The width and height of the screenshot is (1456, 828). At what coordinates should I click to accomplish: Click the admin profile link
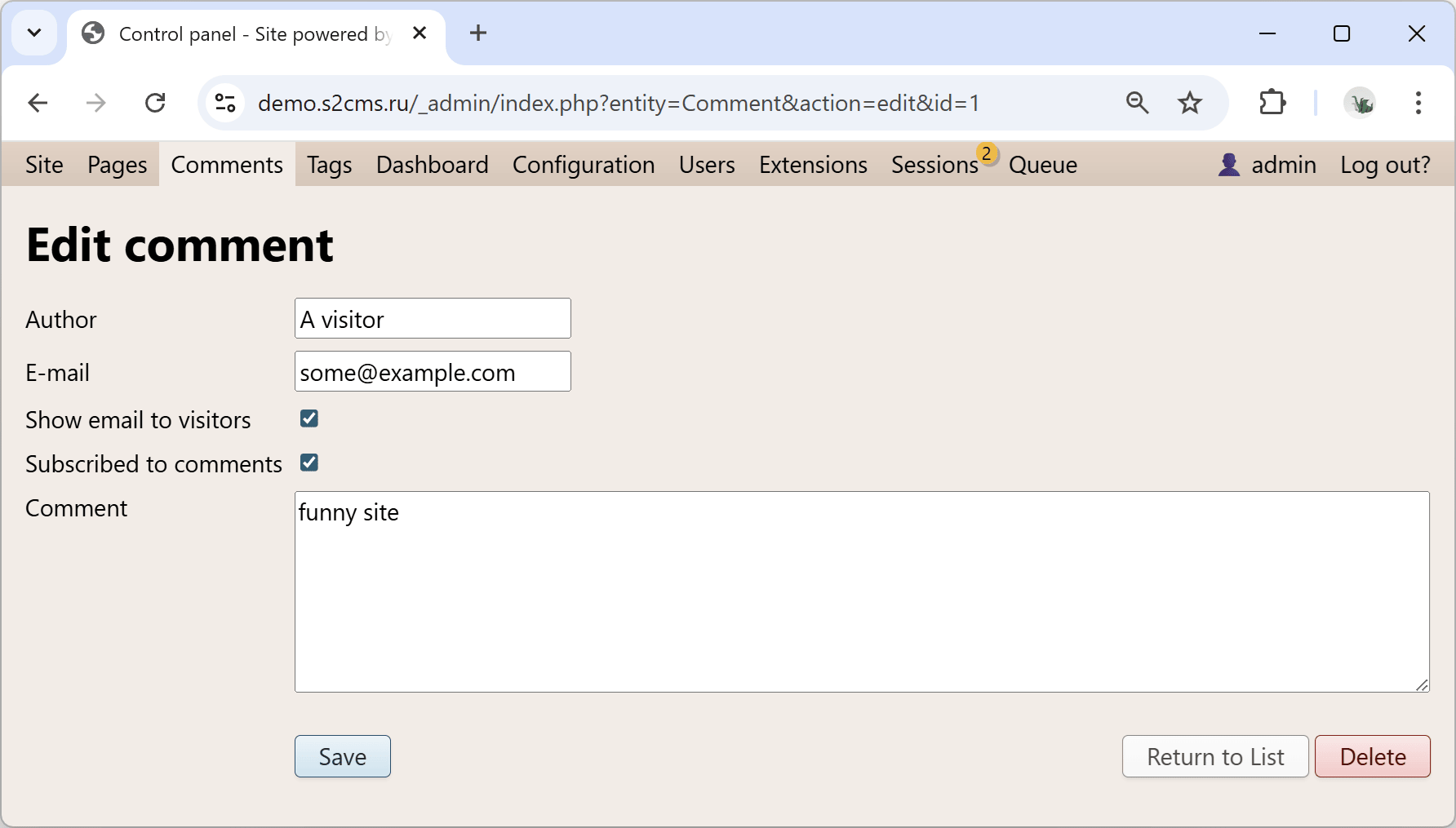[x=1284, y=165]
